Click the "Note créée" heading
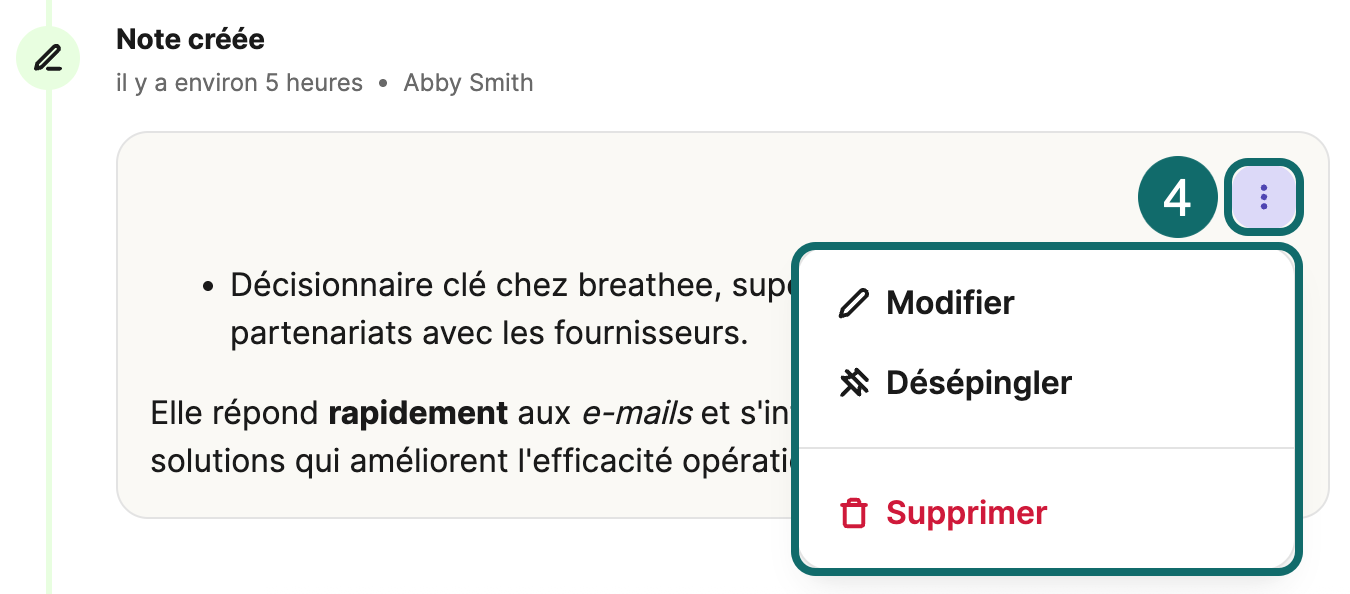This screenshot has height=594, width=1350. pos(190,40)
